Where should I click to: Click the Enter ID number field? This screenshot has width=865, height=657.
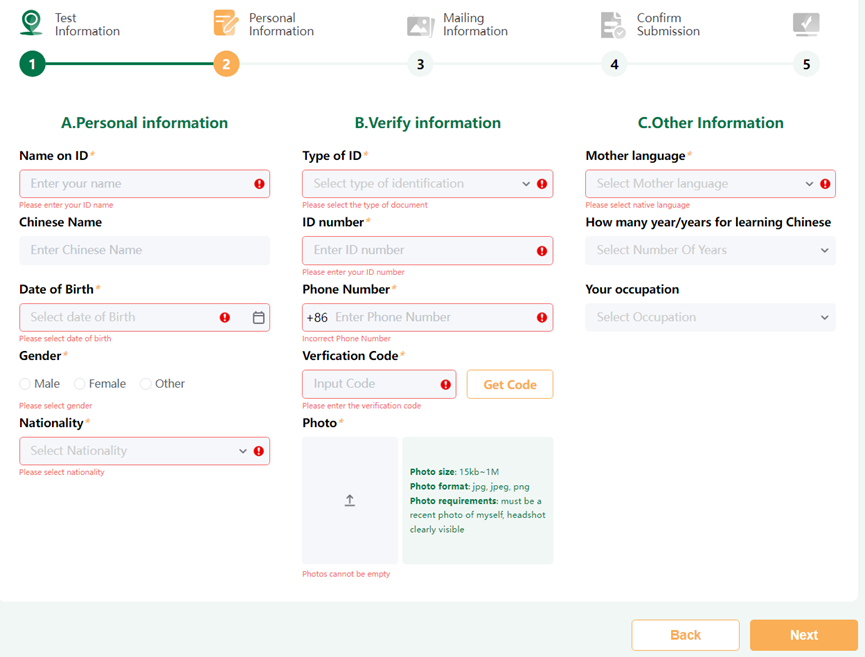(x=420, y=250)
